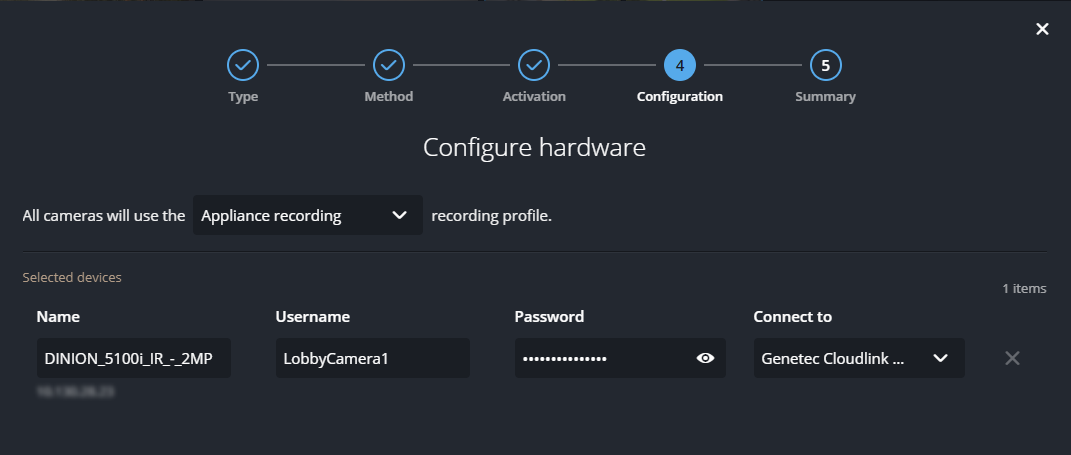Click the Name field containing DINION_5100i_IR_-_2MP
The height and width of the screenshot is (455, 1071).
click(134, 358)
